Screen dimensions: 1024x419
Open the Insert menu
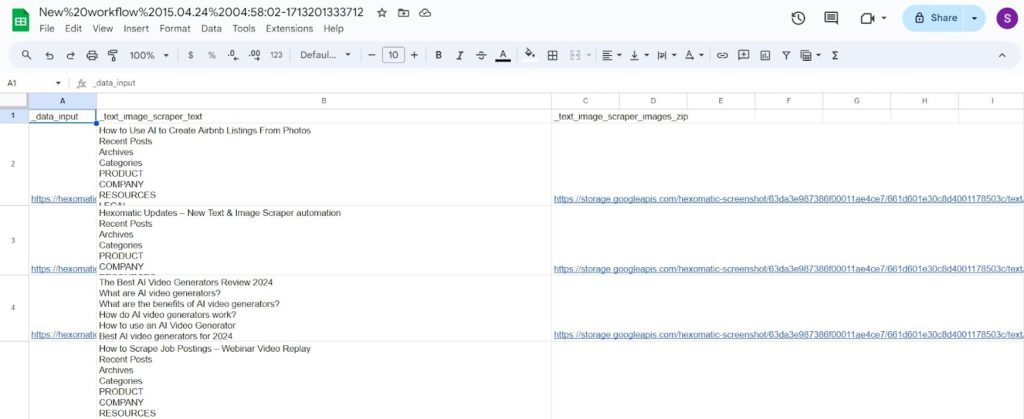point(136,29)
